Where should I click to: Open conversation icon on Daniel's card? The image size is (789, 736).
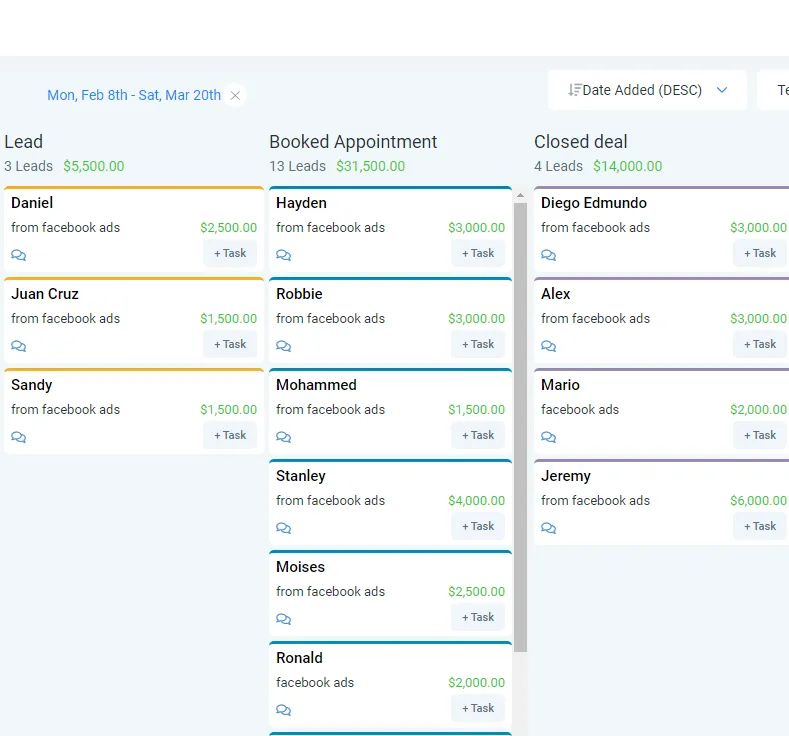pos(19,255)
